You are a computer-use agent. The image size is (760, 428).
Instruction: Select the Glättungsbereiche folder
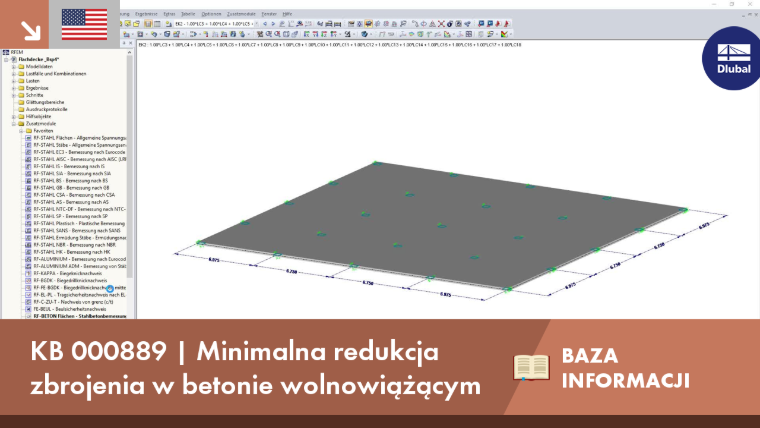coord(45,102)
